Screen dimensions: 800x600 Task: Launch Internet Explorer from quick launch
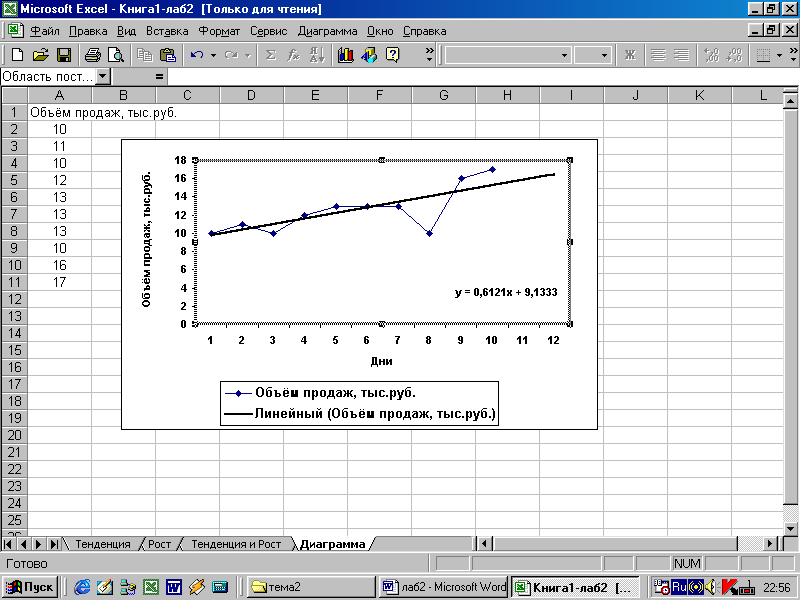(82, 587)
